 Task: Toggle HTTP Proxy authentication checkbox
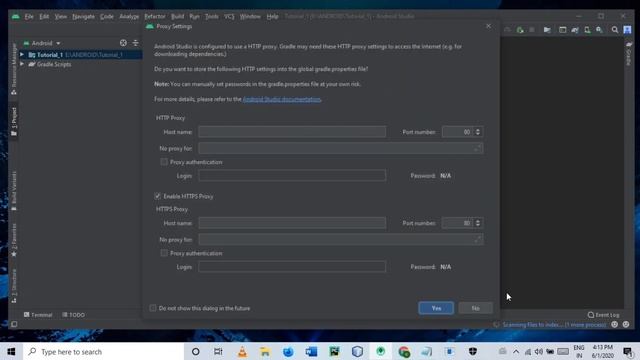164,162
